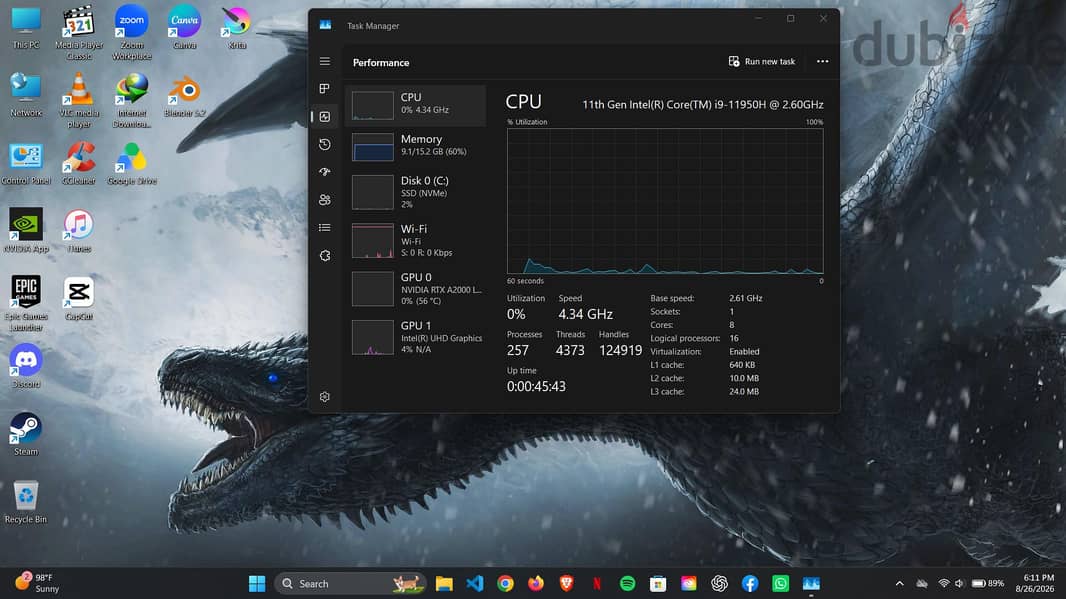Open Visual Studio Code from taskbar
This screenshot has width=1066, height=599.
click(x=475, y=583)
